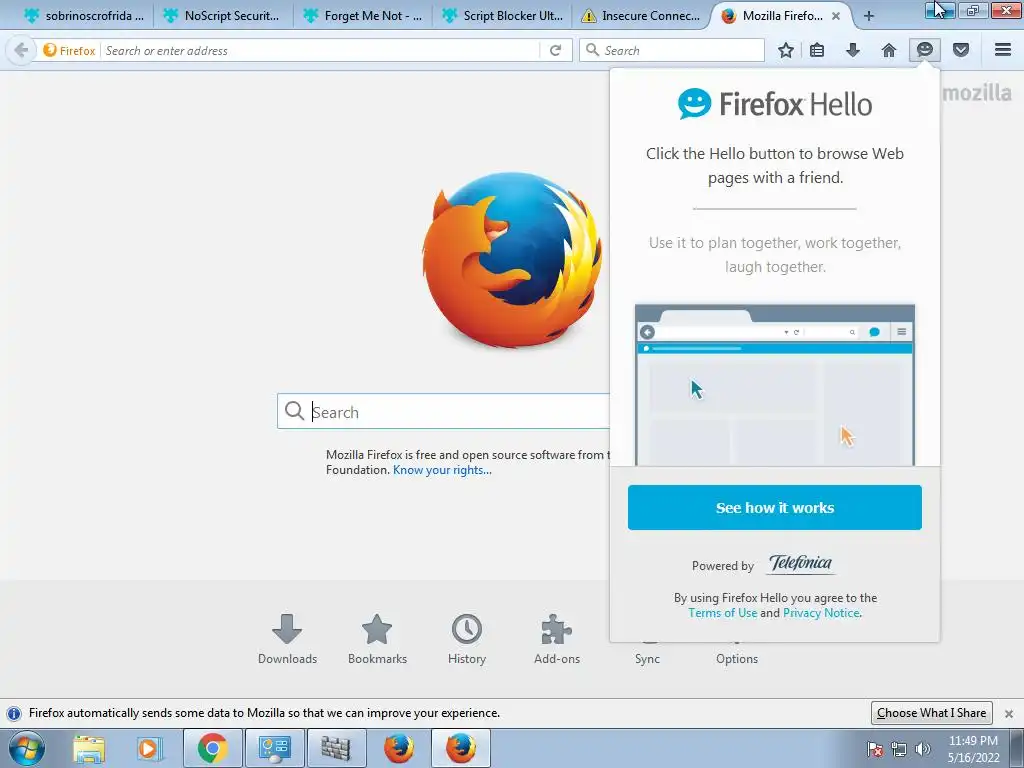The image size is (1024, 768).
Task: Click the See how it works button
Action: 775,507
